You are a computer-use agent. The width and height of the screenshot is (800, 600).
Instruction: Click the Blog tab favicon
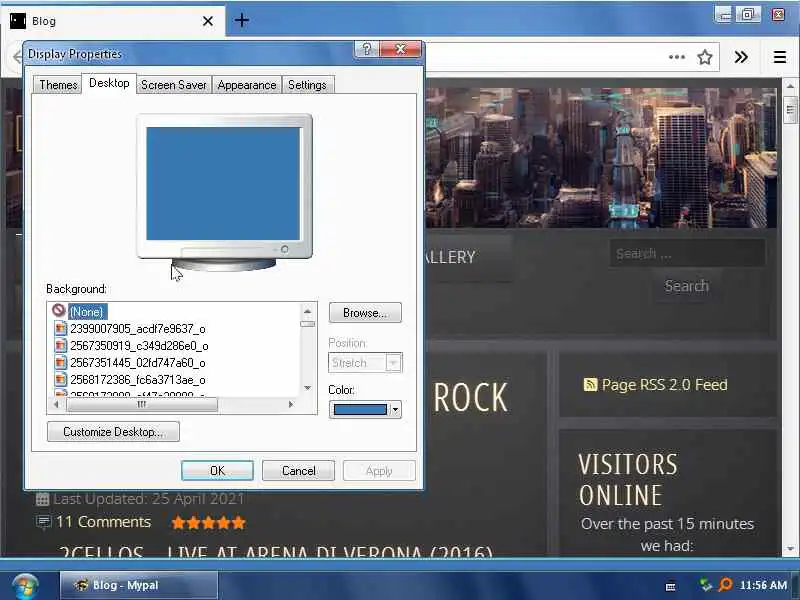click(x=18, y=21)
